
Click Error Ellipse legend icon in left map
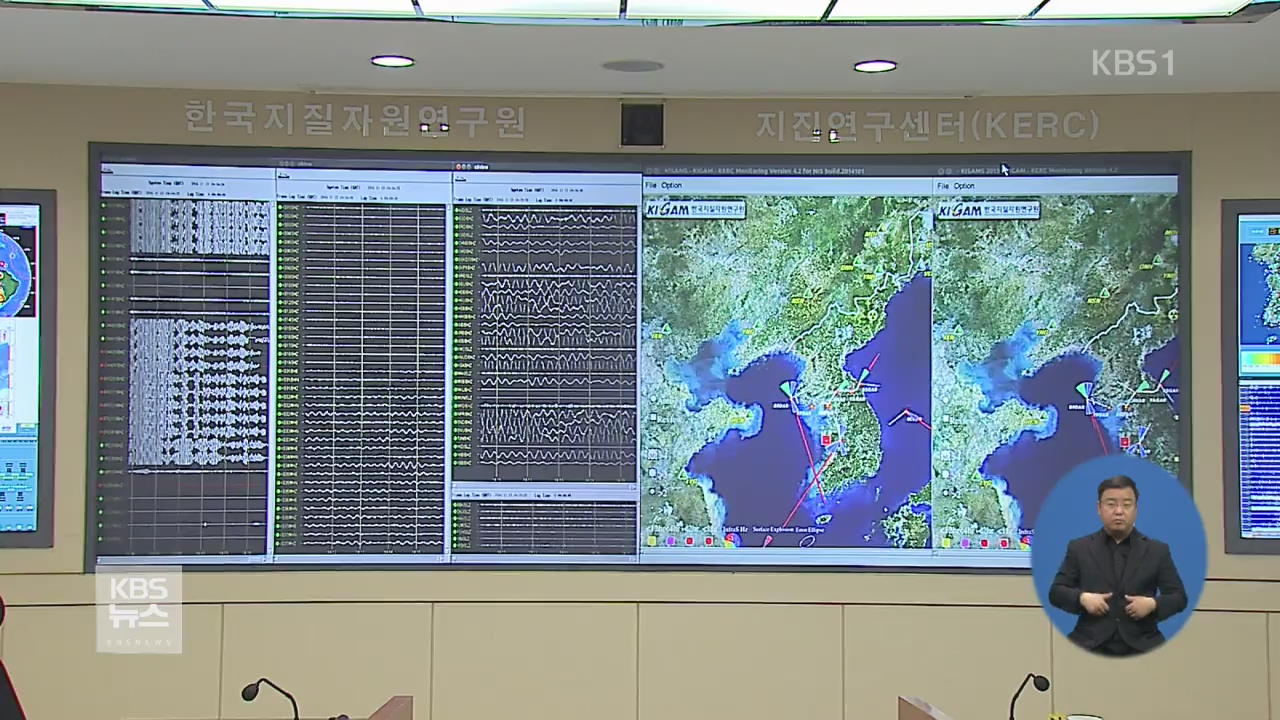[x=807, y=541]
